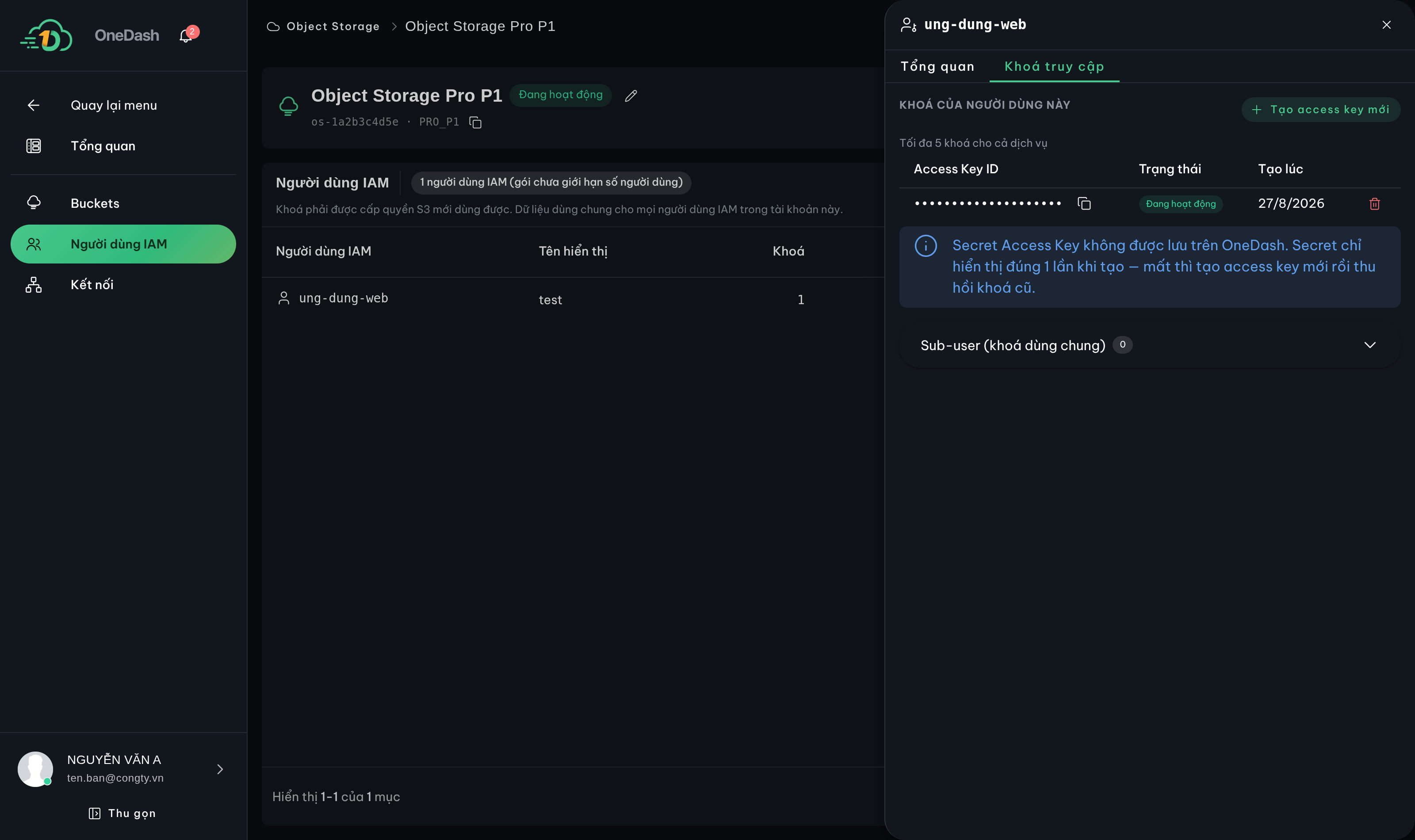Click the display name test cell
This screenshot has width=1415, height=840.
[550, 300]
